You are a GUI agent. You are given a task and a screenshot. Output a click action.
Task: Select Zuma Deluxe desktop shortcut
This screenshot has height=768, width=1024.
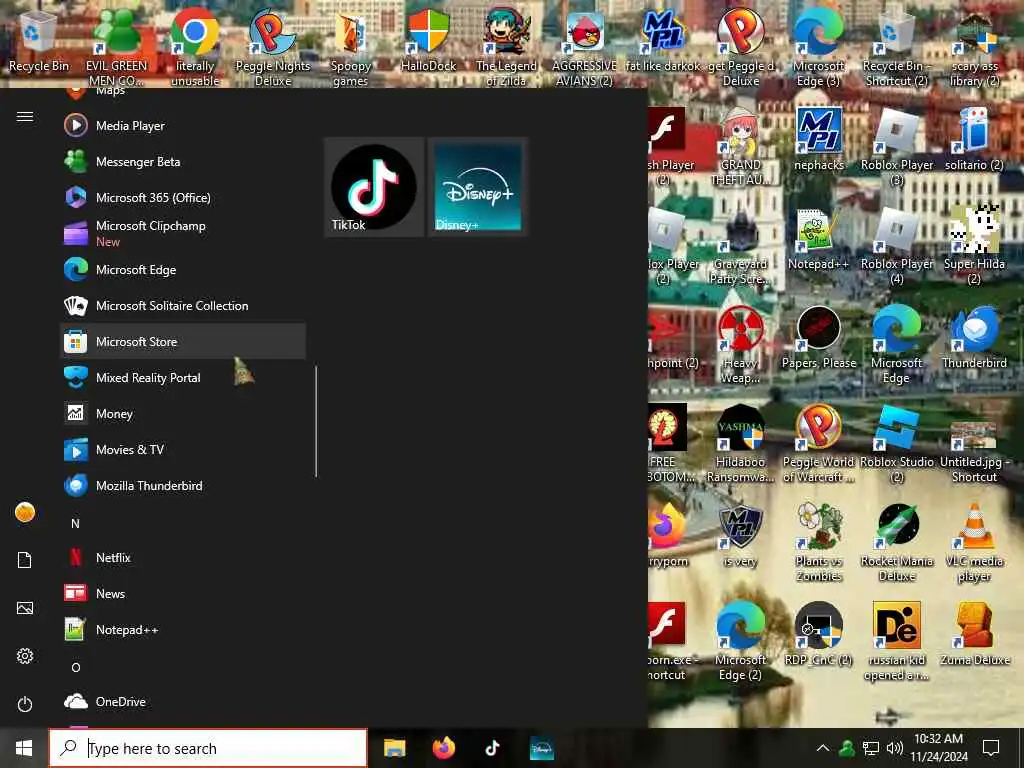[x=974, y=634]
